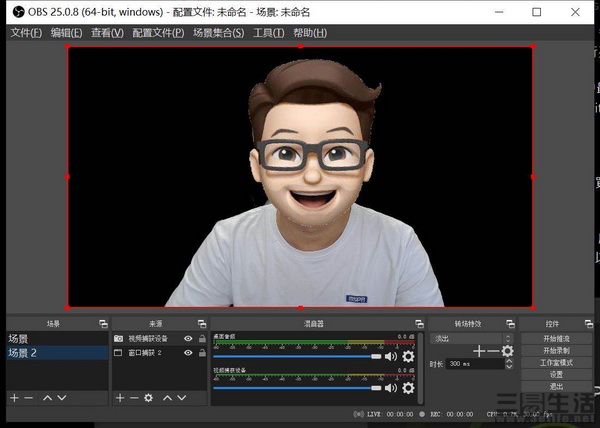Lock the 视频捕获设备 source with its padlock
This screenshot has height=428, width=600.
[x=202, y=338]
